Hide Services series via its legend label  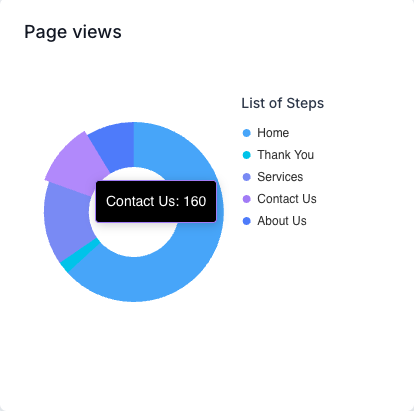[280, 177]
